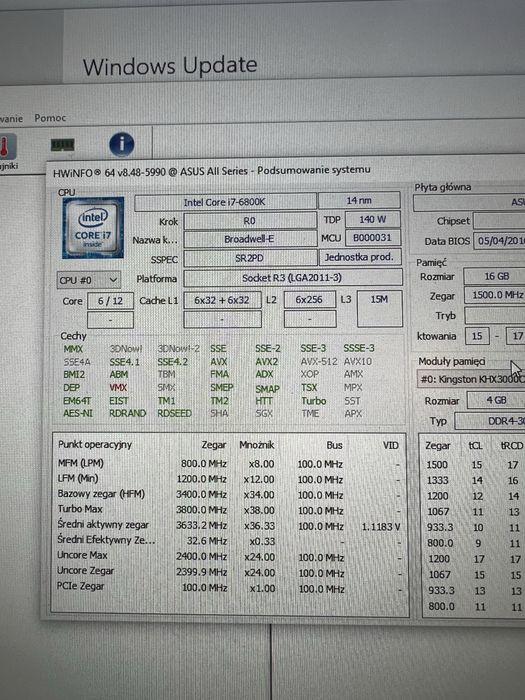Click the BIOS date 05/04 field
The width and height of the screenshot is (525, 700).
point(499,241)
